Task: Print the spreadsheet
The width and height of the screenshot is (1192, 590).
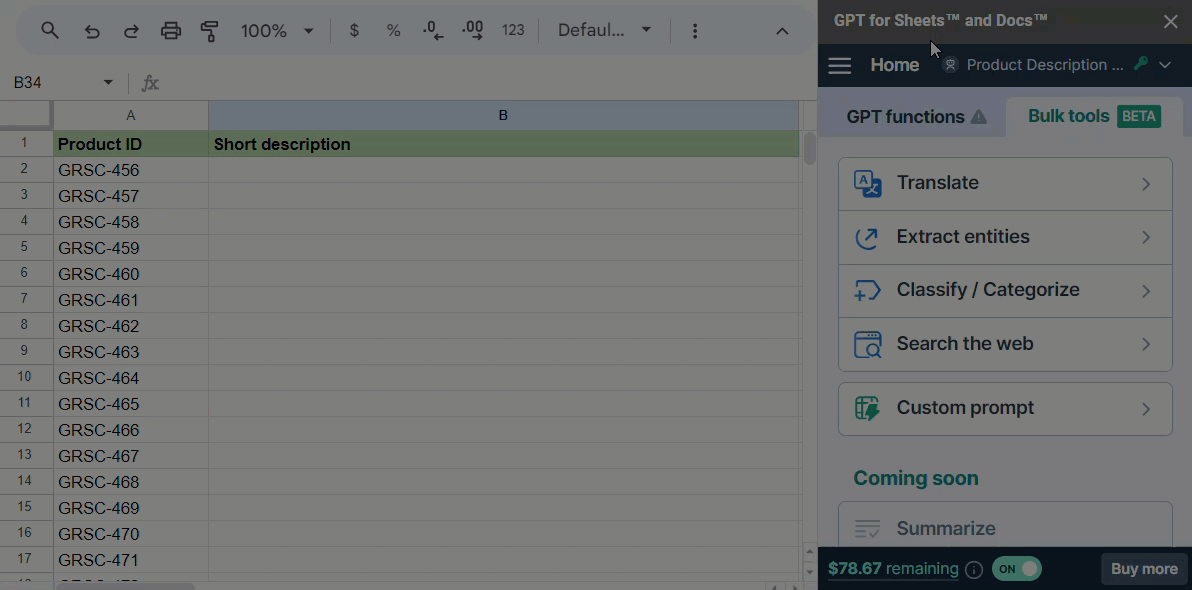Action: pos(171,31)
